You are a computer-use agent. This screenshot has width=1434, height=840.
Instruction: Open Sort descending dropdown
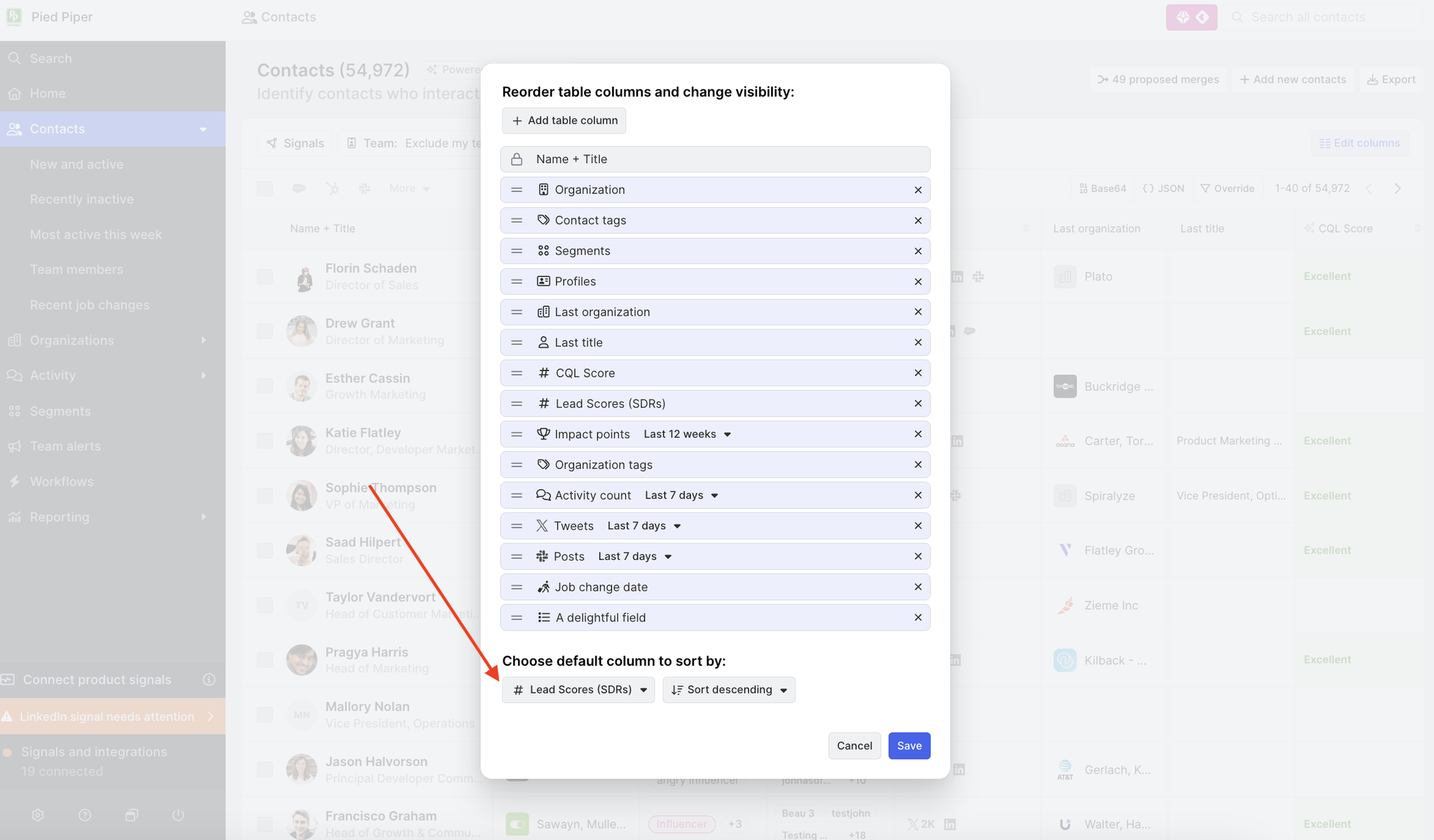click(x=728, y=689)
